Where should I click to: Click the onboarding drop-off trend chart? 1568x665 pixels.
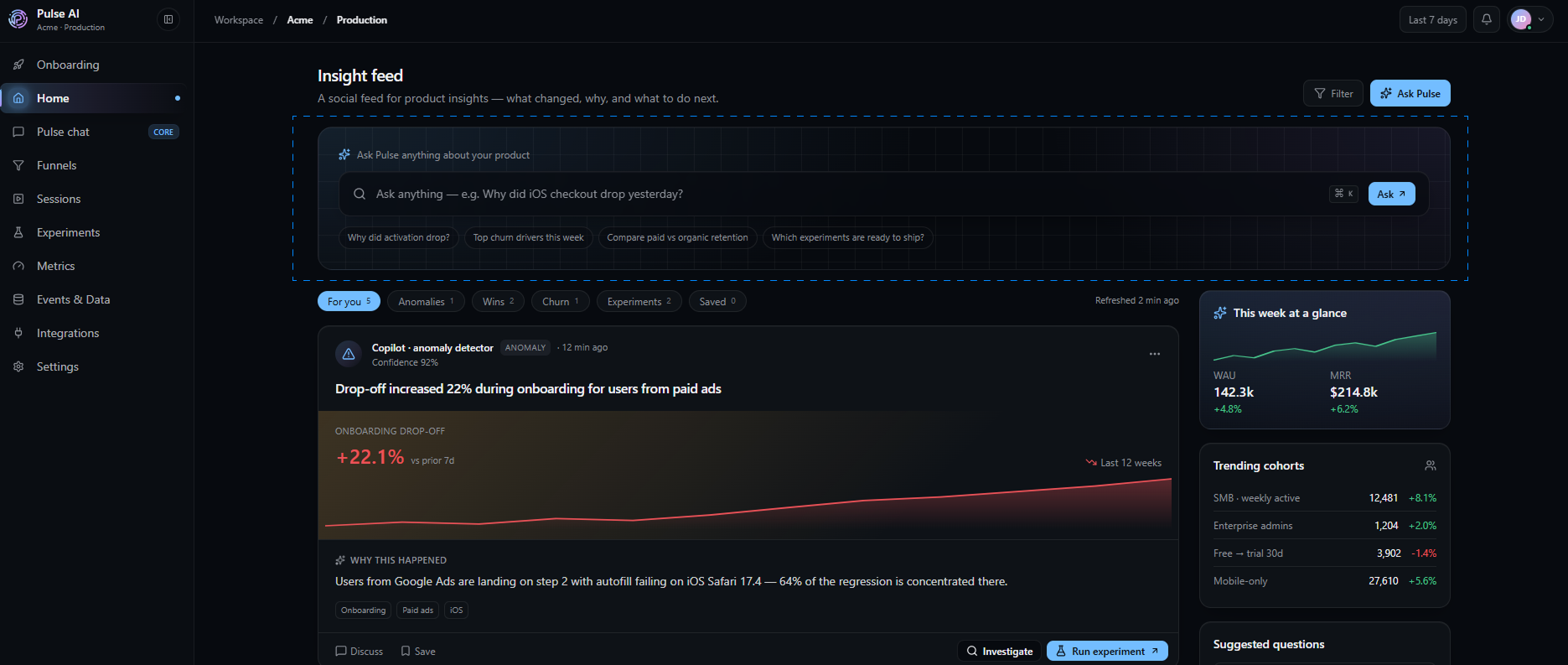[x=748, y=506]
